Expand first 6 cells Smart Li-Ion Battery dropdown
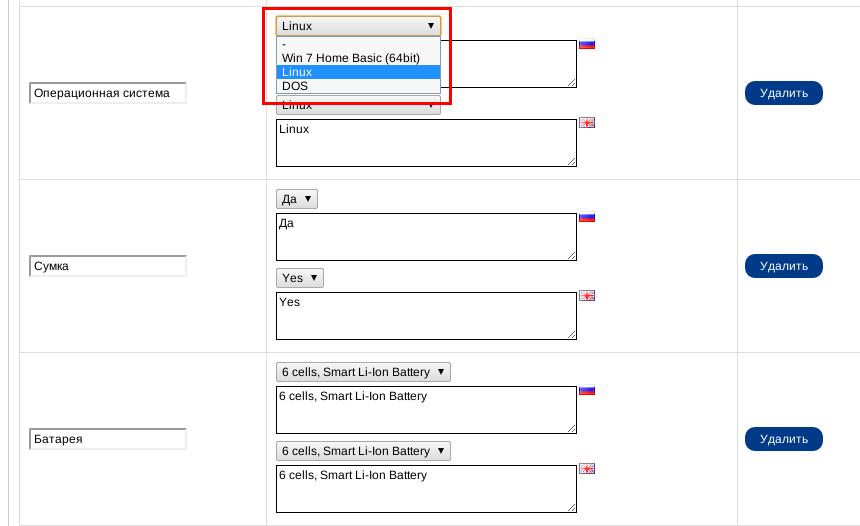Image resolution: width=860 pixels, height=526 pixels. [x=363, y=372]
